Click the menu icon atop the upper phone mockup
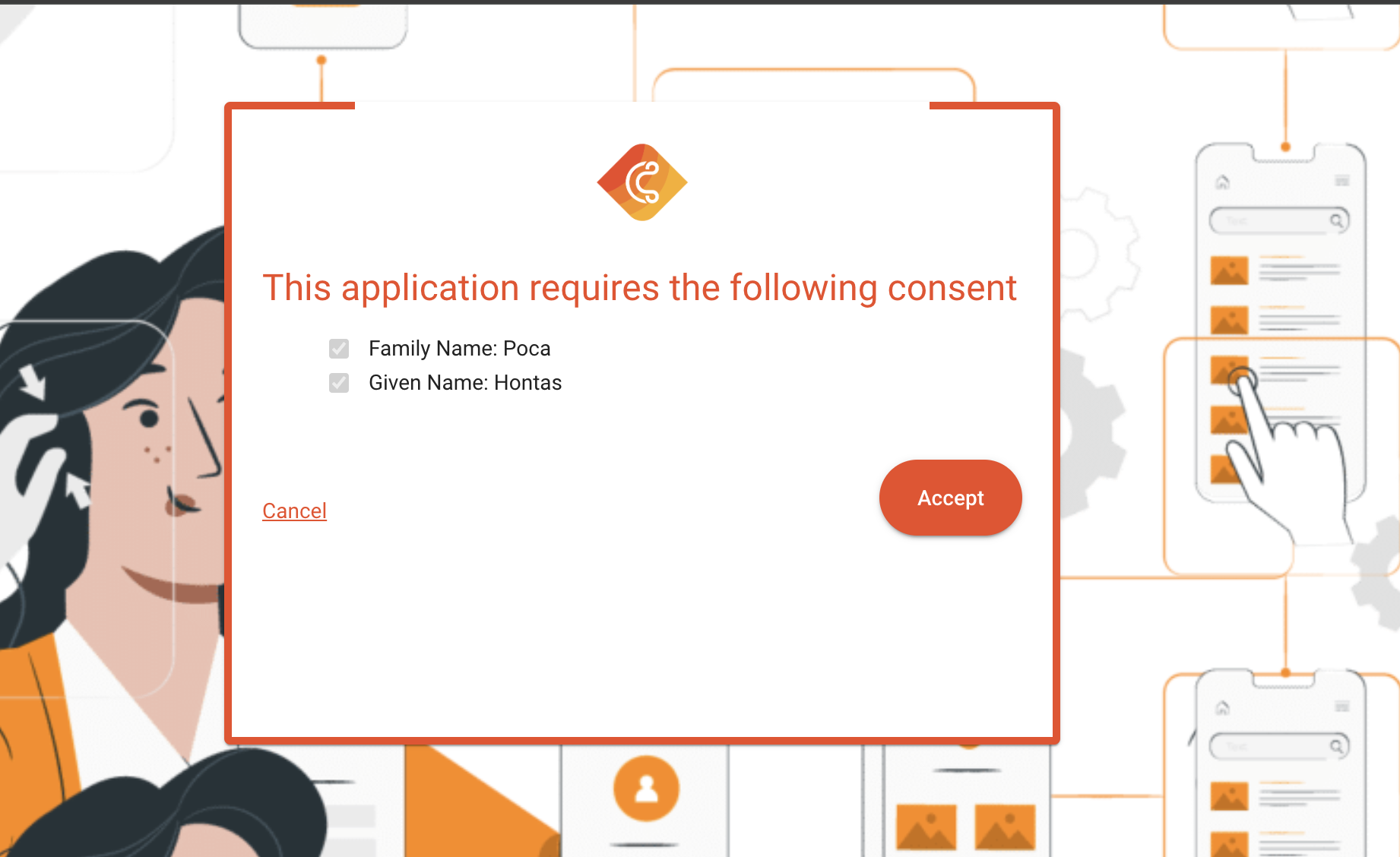The width and height of the screenshot is (1400, 857). [1341, 182]
